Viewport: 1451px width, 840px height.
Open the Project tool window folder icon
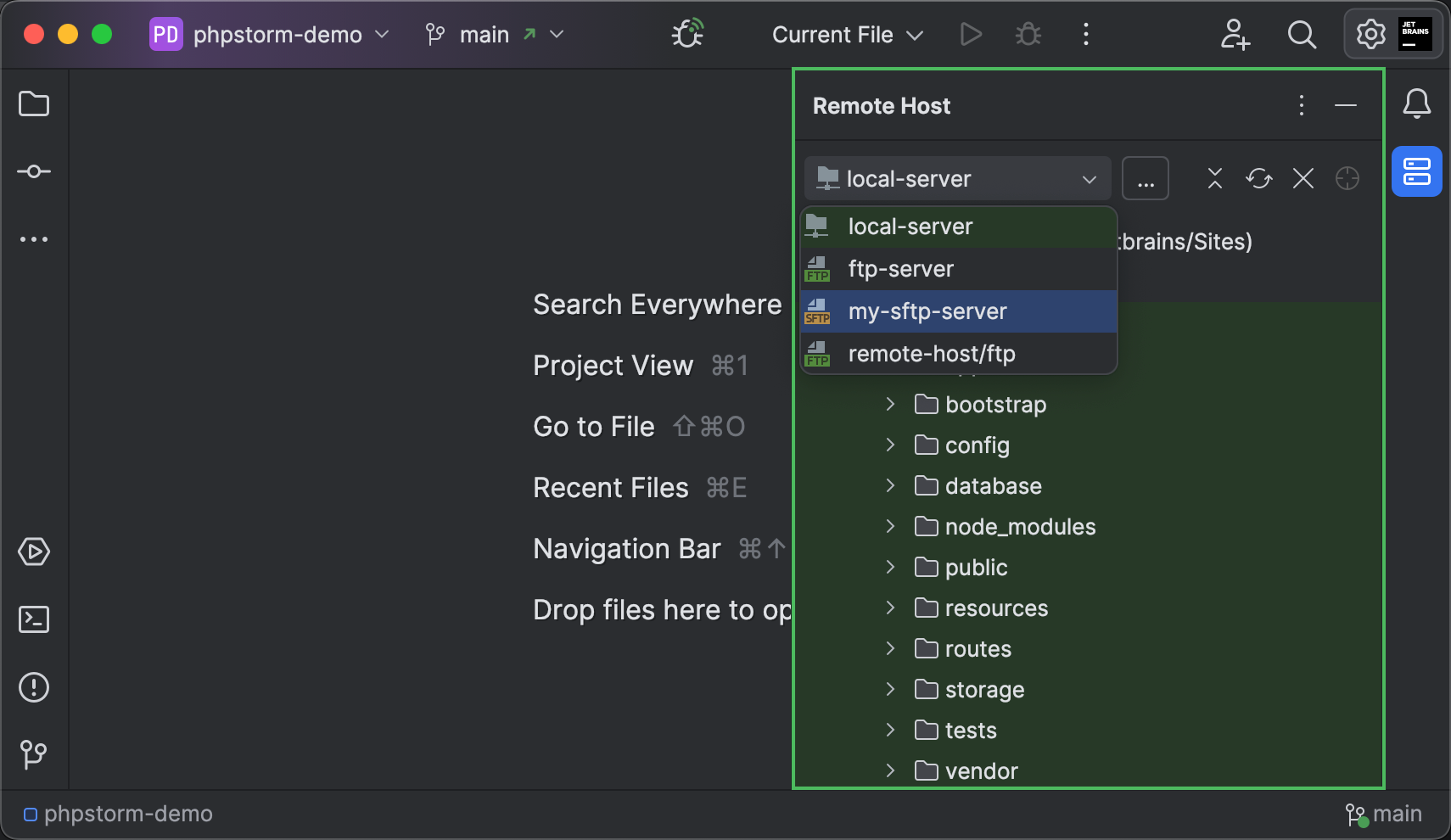(34, 104)
